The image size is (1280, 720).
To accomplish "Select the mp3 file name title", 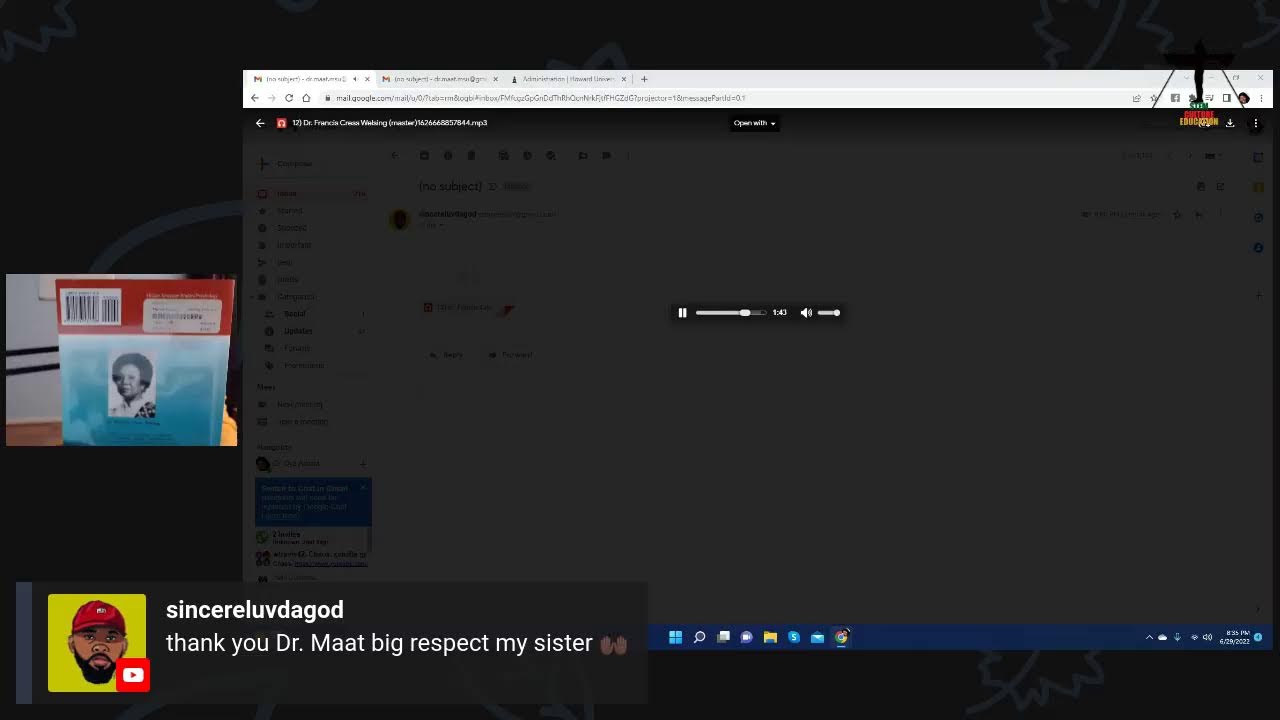I will tap(389, 123).
